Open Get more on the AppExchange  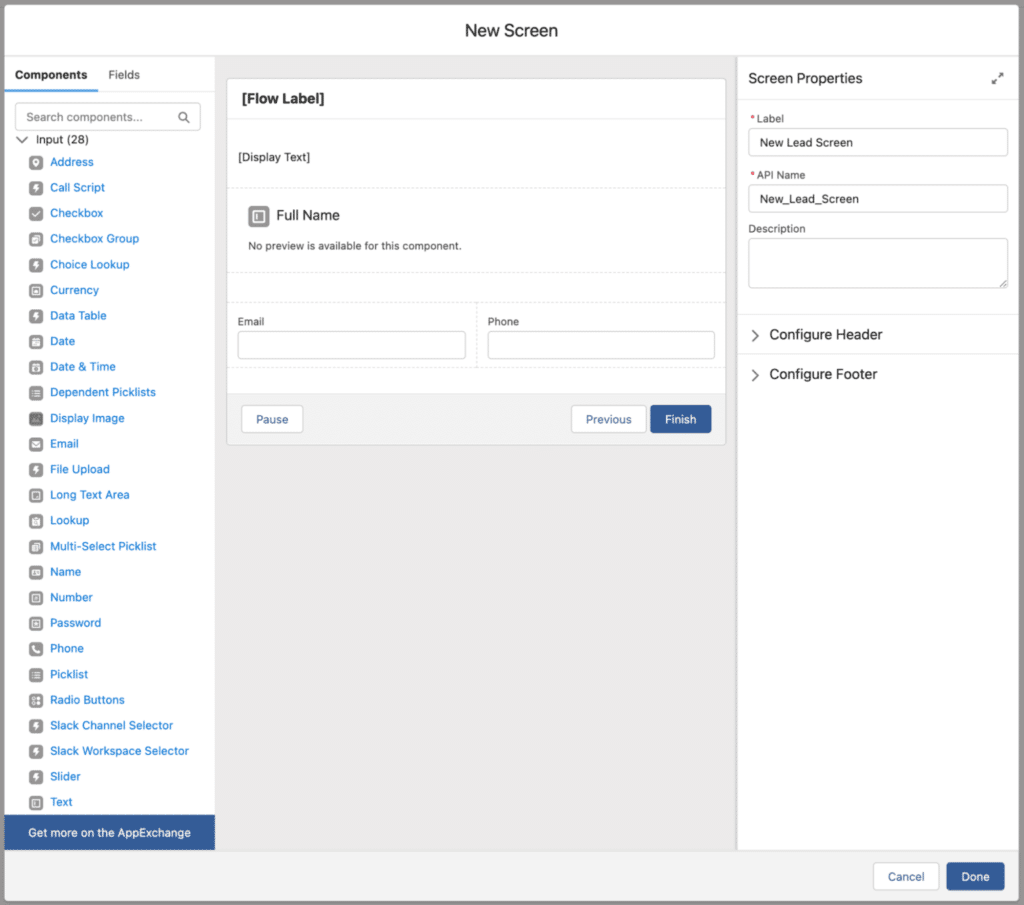point(109,832)
